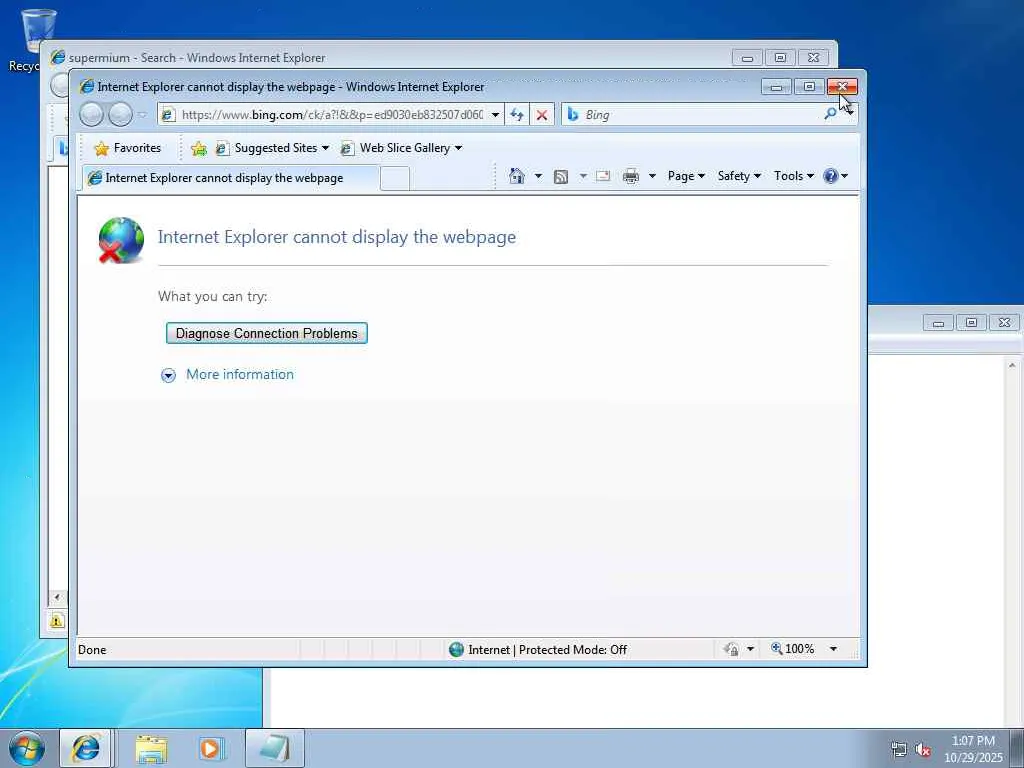Click the privacy lock status bar icon

(731, 649)
